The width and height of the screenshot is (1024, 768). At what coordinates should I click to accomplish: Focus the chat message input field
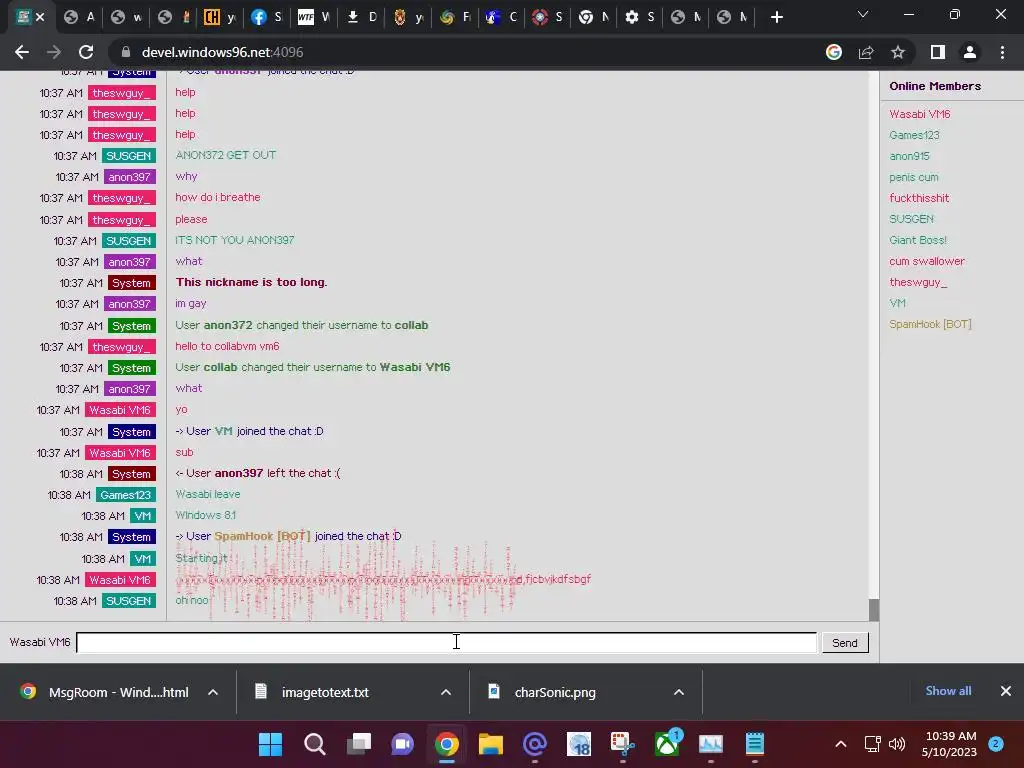coord(447,643)
